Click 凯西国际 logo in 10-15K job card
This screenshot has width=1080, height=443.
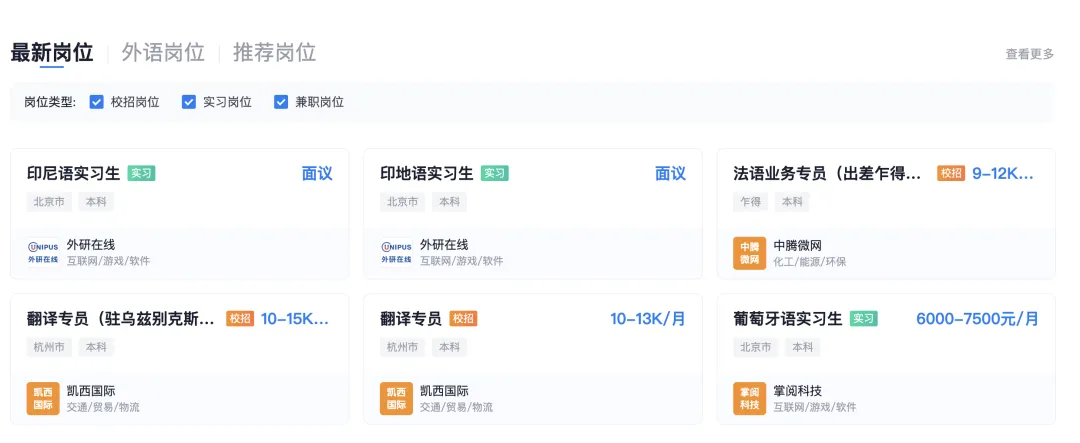[43, 398]
